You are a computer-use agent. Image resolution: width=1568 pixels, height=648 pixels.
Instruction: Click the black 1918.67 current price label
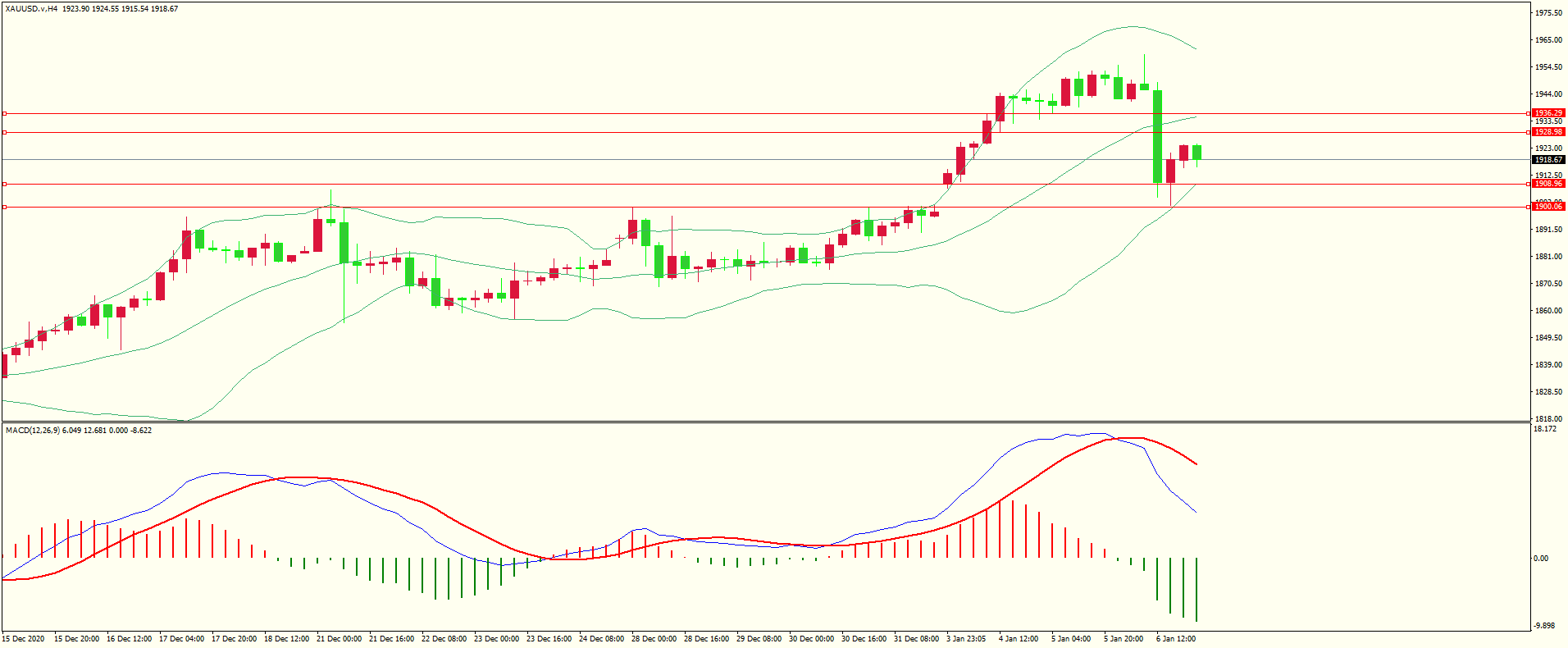(1547, 160)
